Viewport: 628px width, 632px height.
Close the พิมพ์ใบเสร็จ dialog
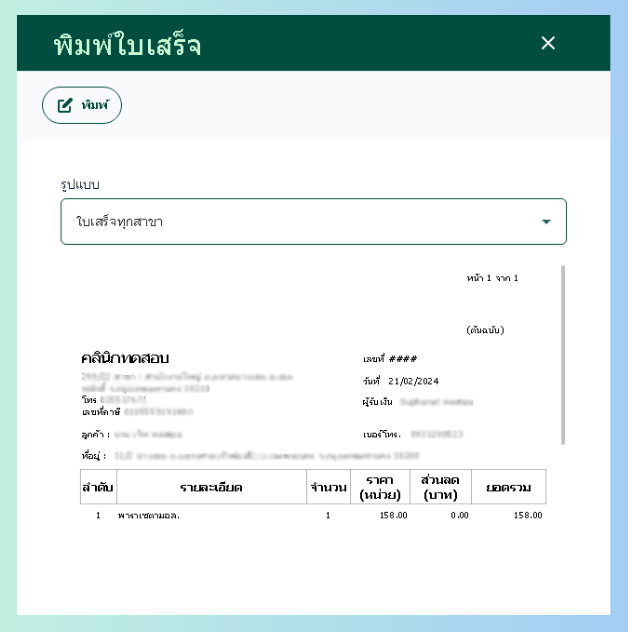click(548, 43)
